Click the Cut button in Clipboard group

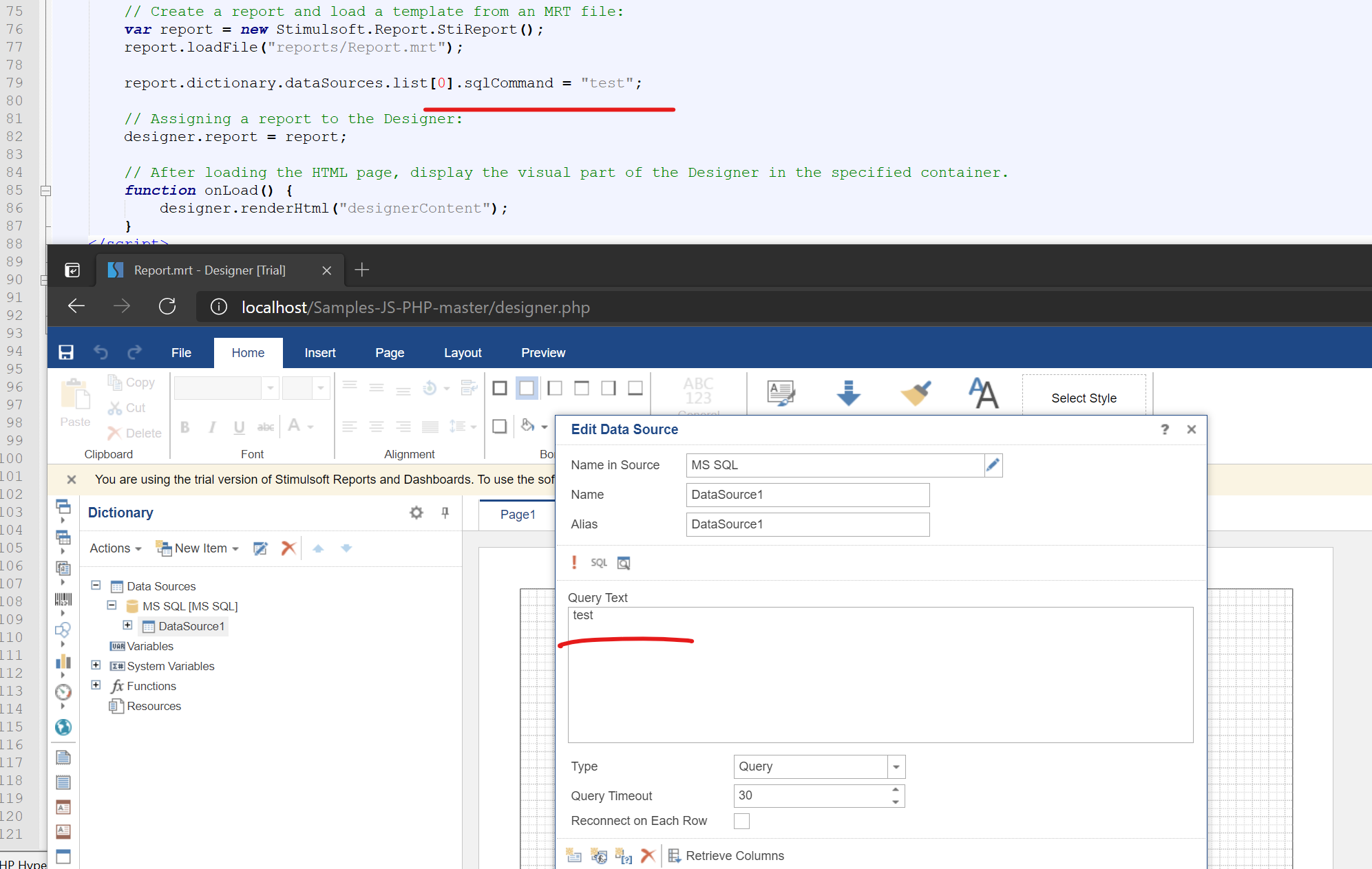[x=127, y=408]
